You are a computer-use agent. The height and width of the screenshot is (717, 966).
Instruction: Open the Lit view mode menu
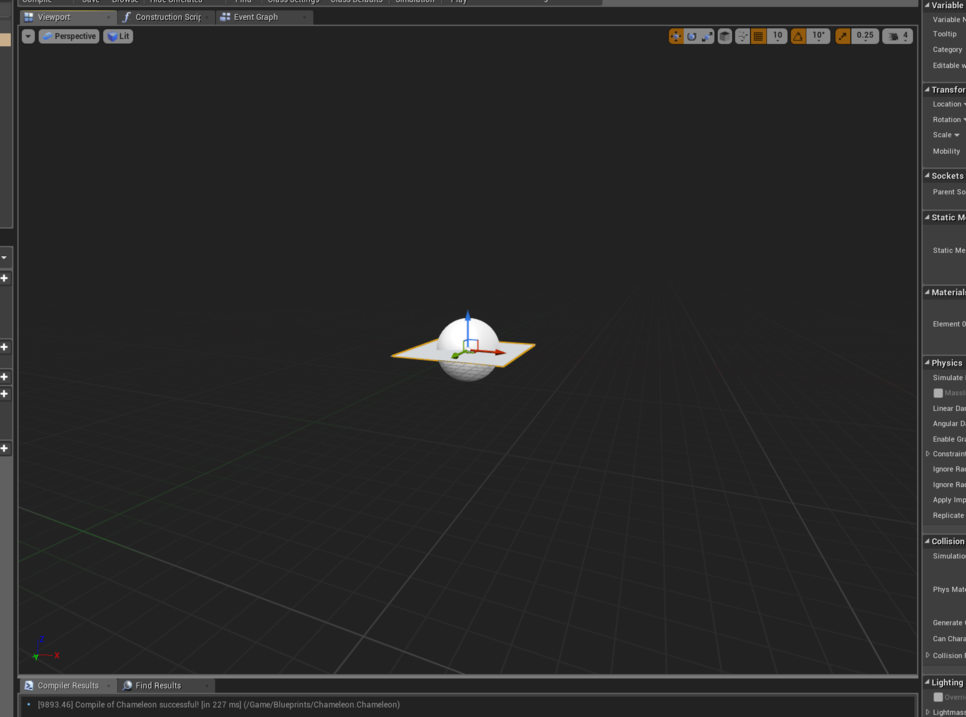point(118,36)
